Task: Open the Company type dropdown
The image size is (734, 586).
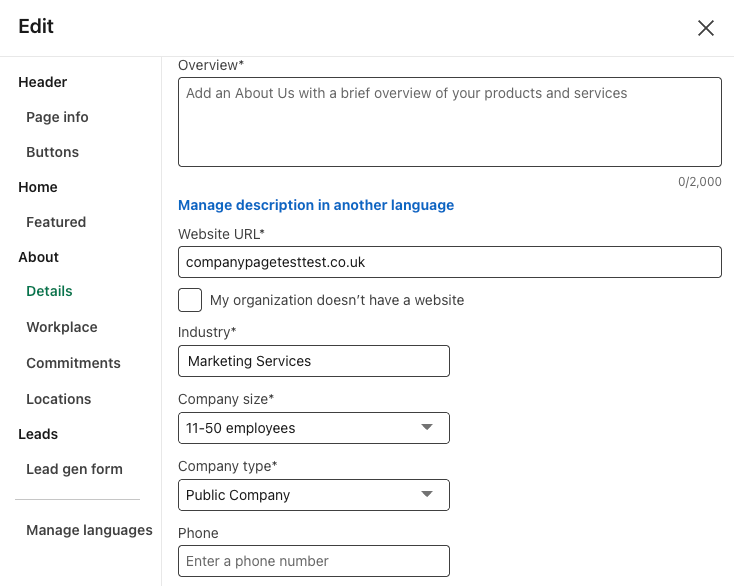Action: 314,495
